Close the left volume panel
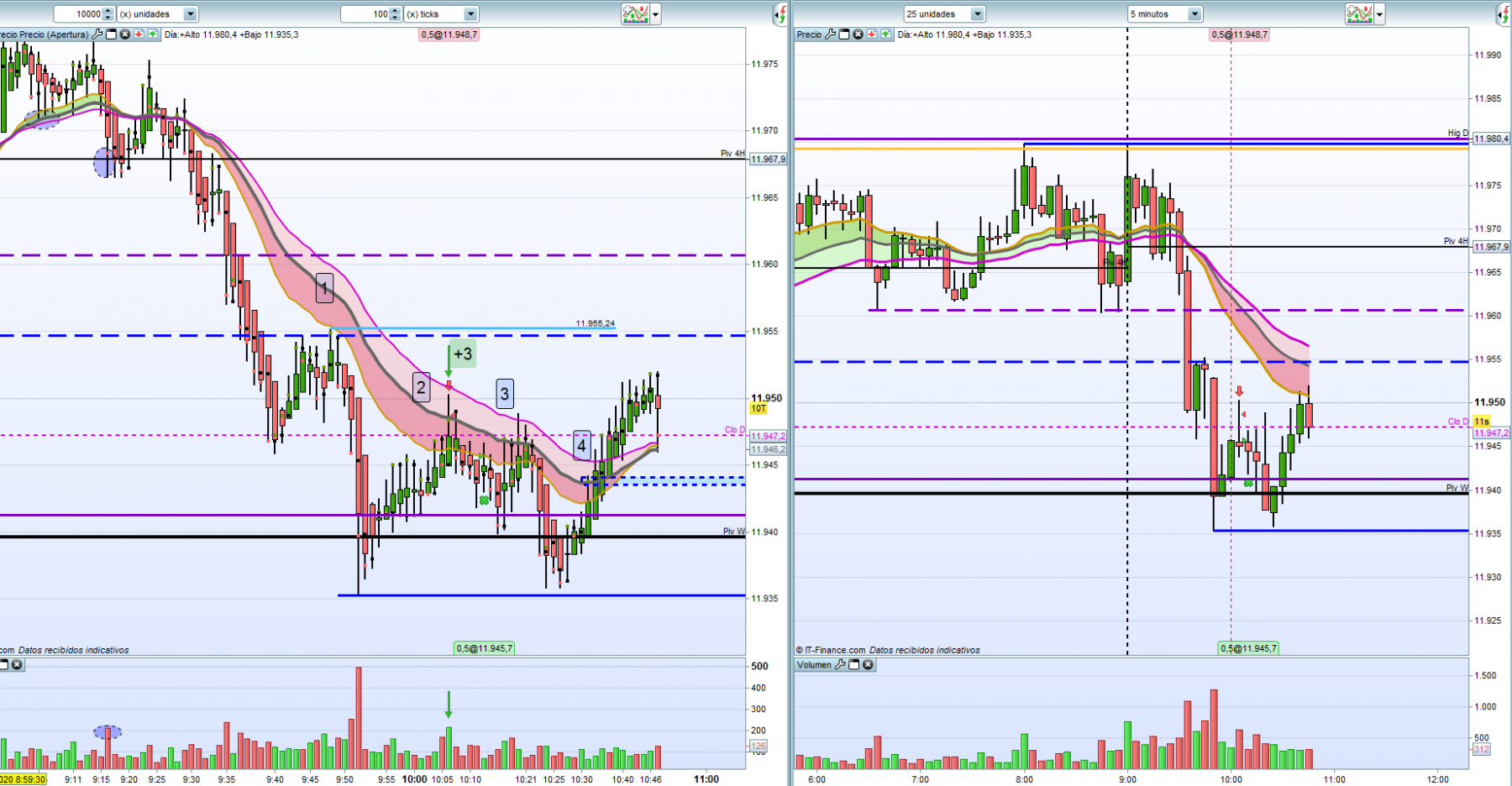The height and width of the screenshot is (786, 1512). tap(17, 664)
